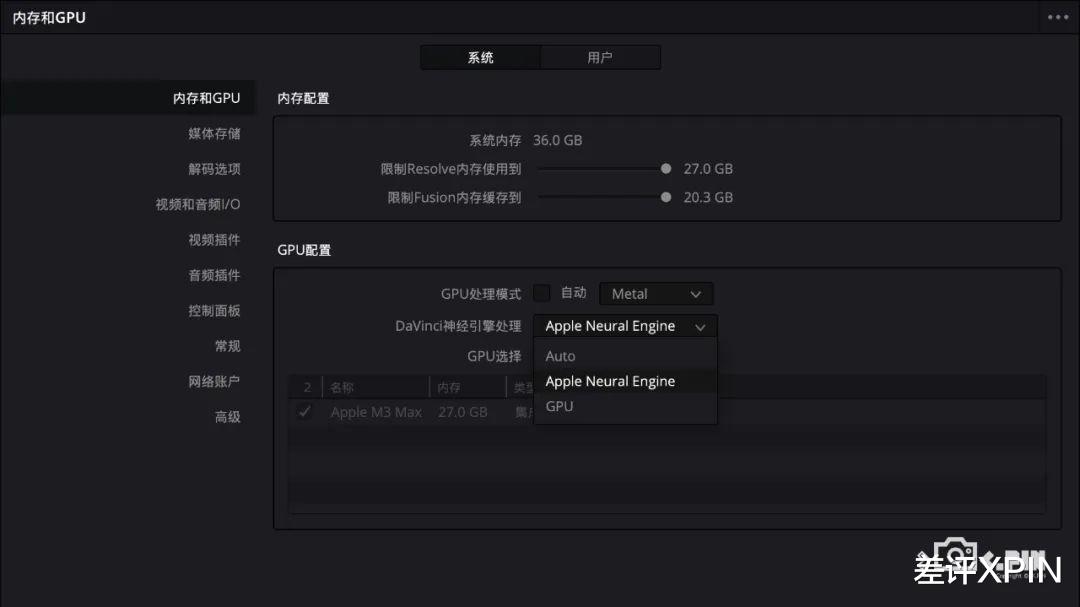Select the 系统 tab
This screenshot has height=607, width=1080.
(x=481, y=57)
